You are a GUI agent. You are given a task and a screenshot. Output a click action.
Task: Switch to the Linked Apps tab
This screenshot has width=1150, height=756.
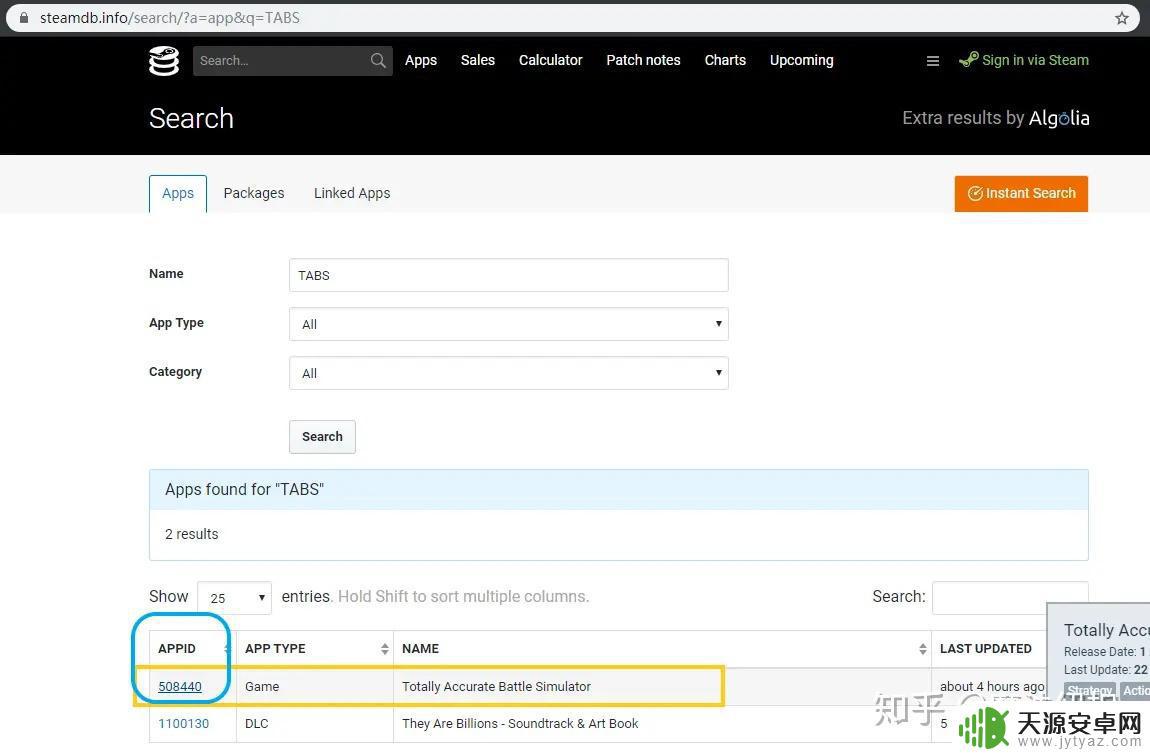tap(352, 194)
